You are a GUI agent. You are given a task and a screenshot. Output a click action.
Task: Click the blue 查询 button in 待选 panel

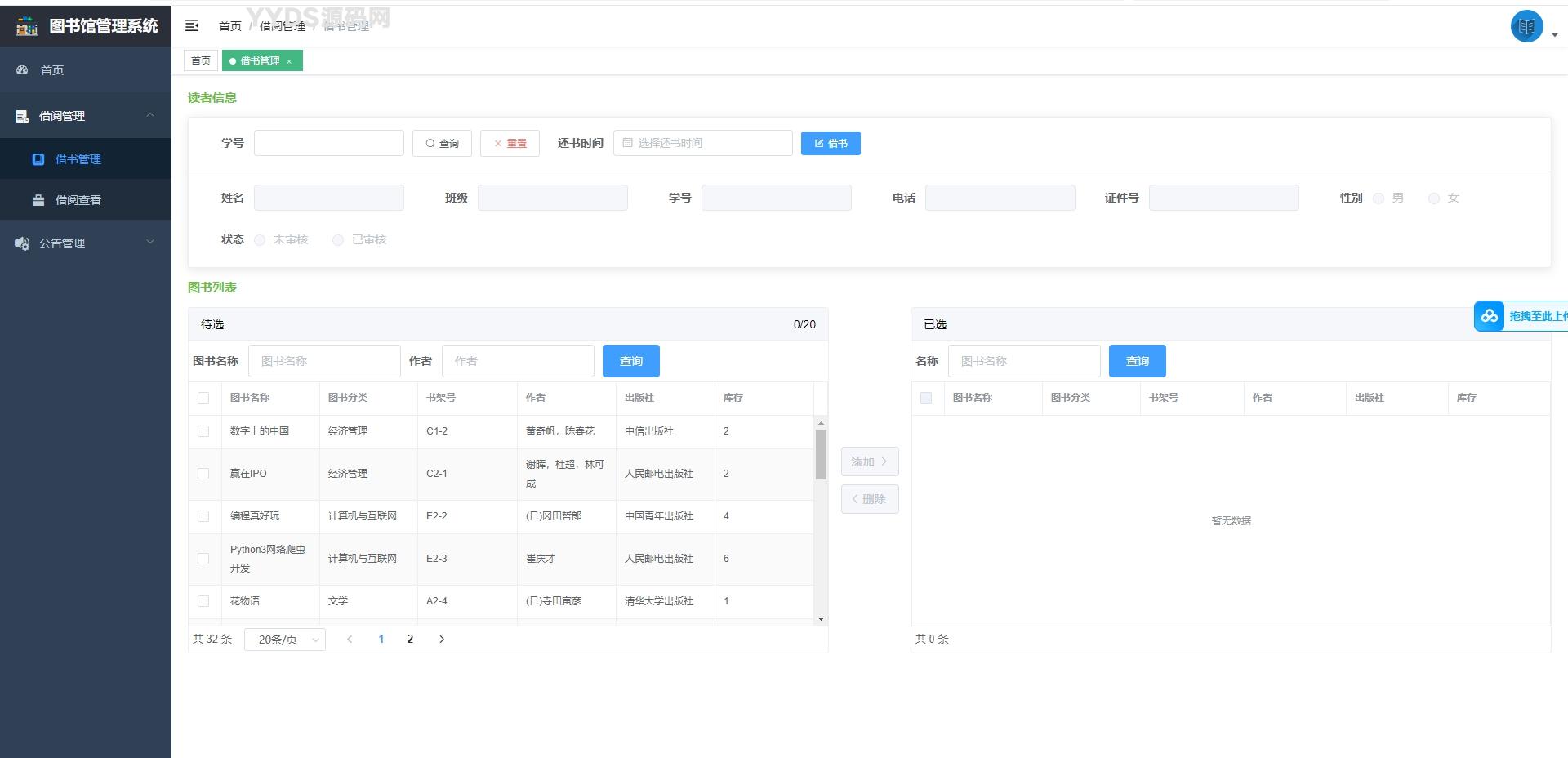click(x=630, y=361)
